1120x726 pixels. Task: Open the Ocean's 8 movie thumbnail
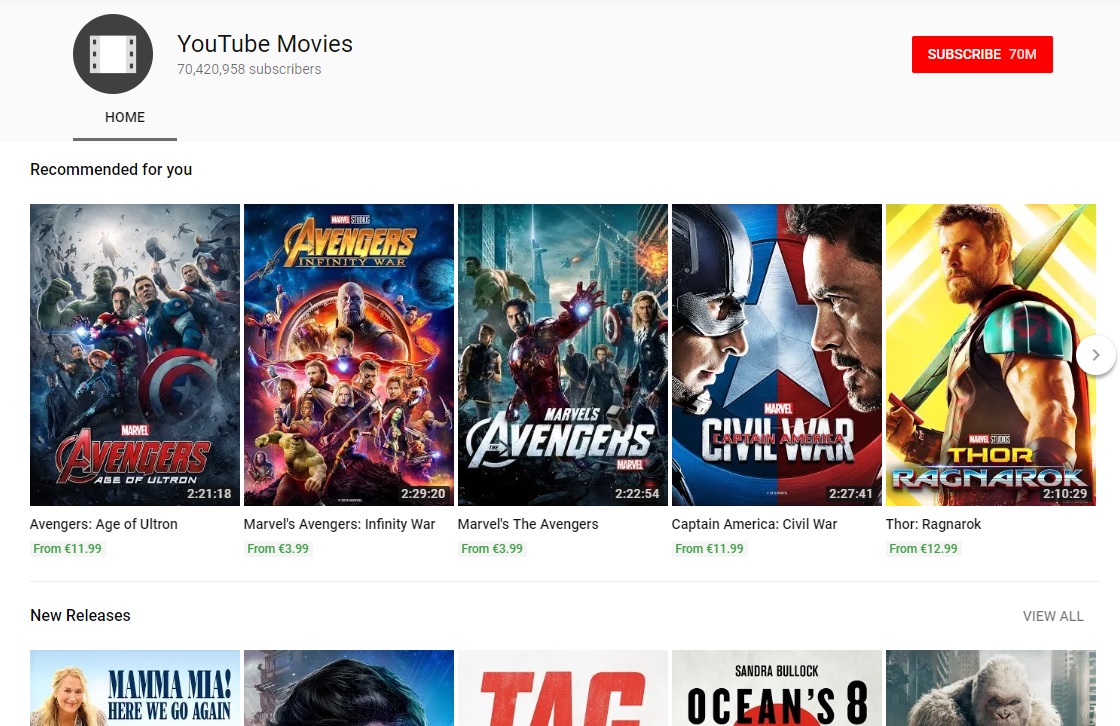776,688
